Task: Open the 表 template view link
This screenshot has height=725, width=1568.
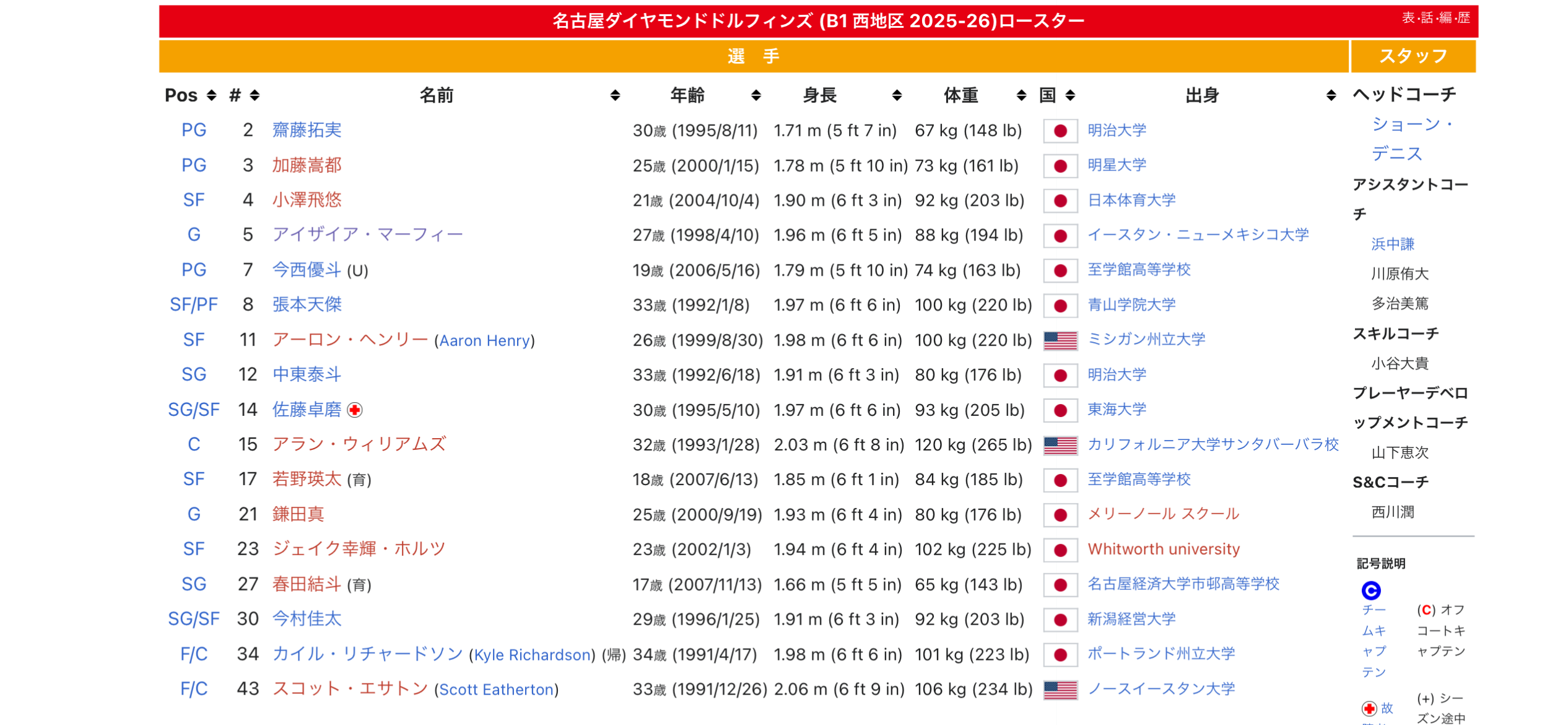Action: [x=1408, y=18]
